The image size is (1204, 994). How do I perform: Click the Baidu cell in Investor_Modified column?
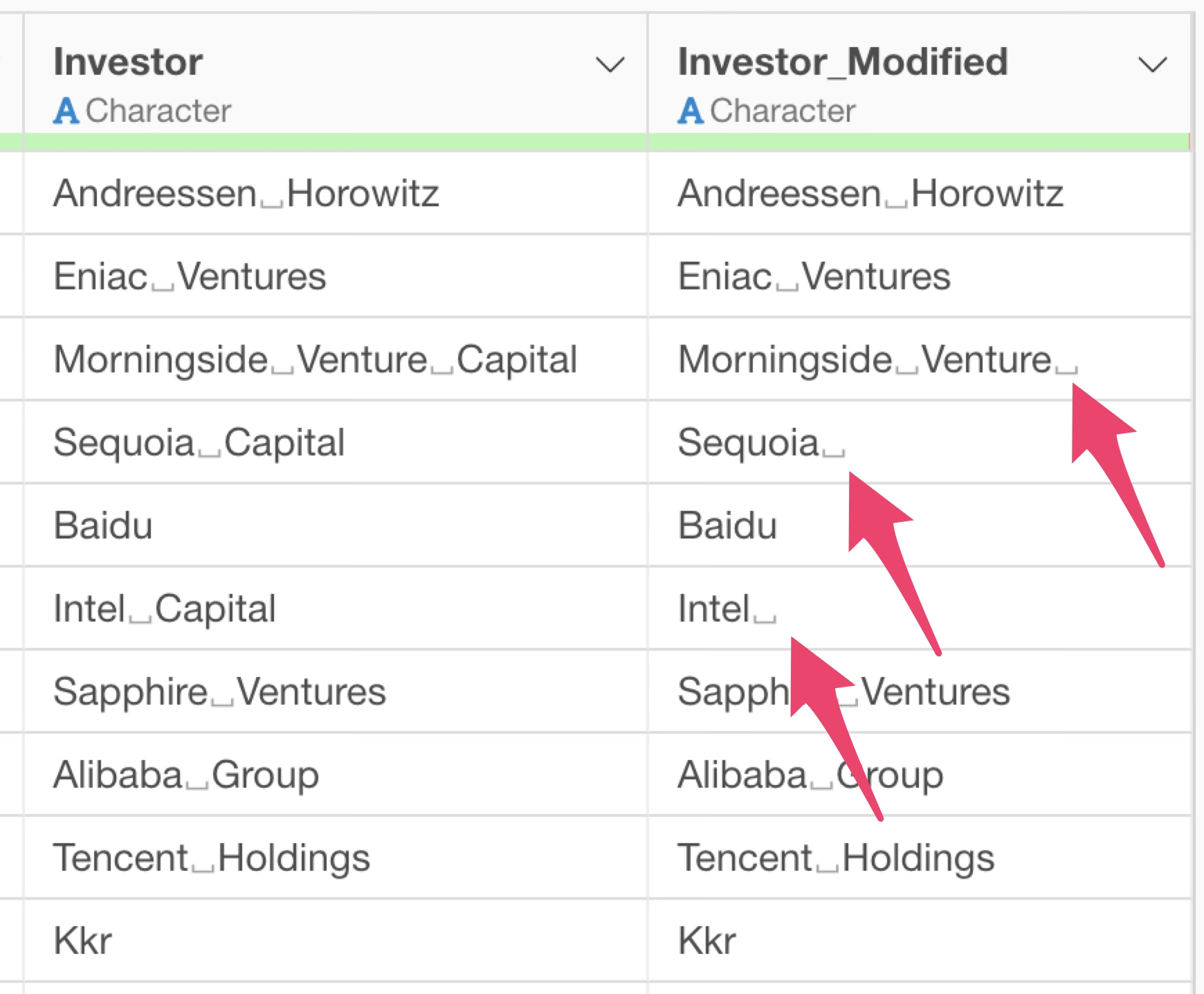728,525
